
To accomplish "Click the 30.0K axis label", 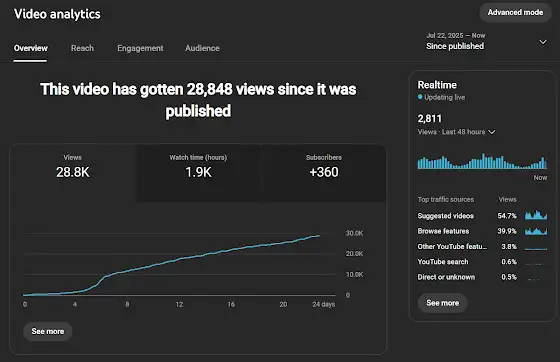I will 354,233.
